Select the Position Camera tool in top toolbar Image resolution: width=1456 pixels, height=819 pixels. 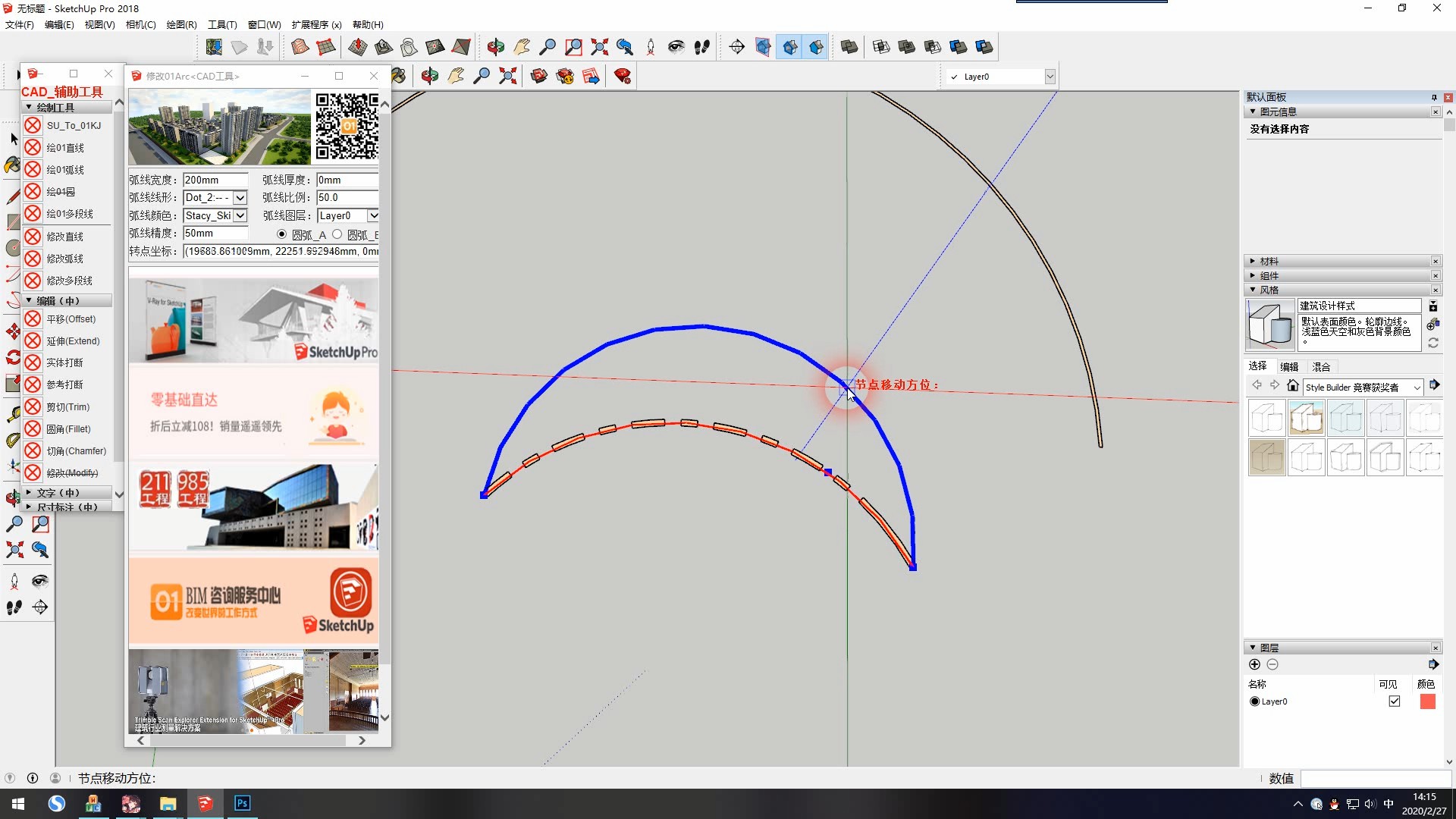pyautogui.click(x=651, y=47)
